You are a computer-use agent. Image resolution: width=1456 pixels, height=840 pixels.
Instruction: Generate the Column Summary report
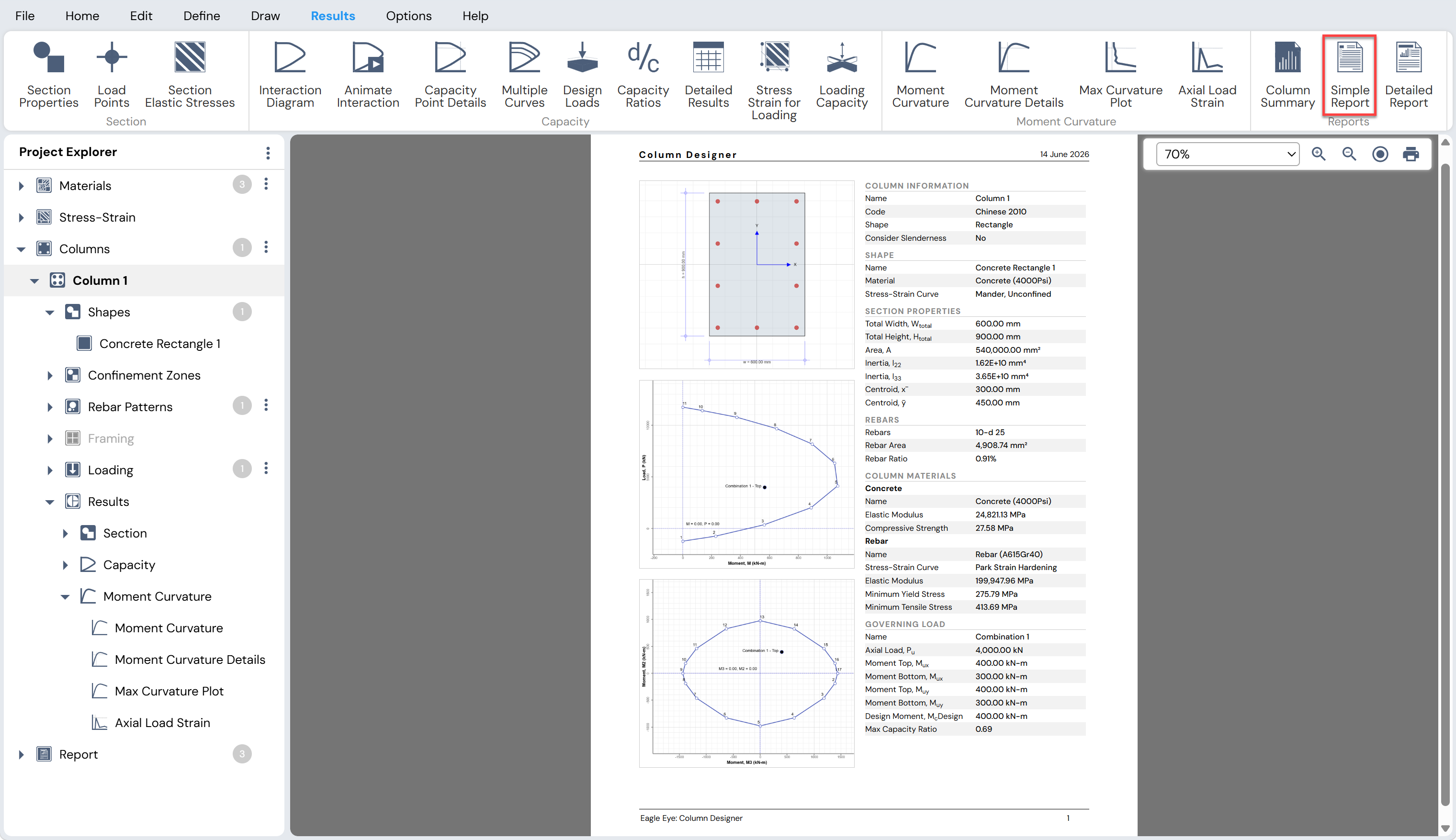(1287, 74)
